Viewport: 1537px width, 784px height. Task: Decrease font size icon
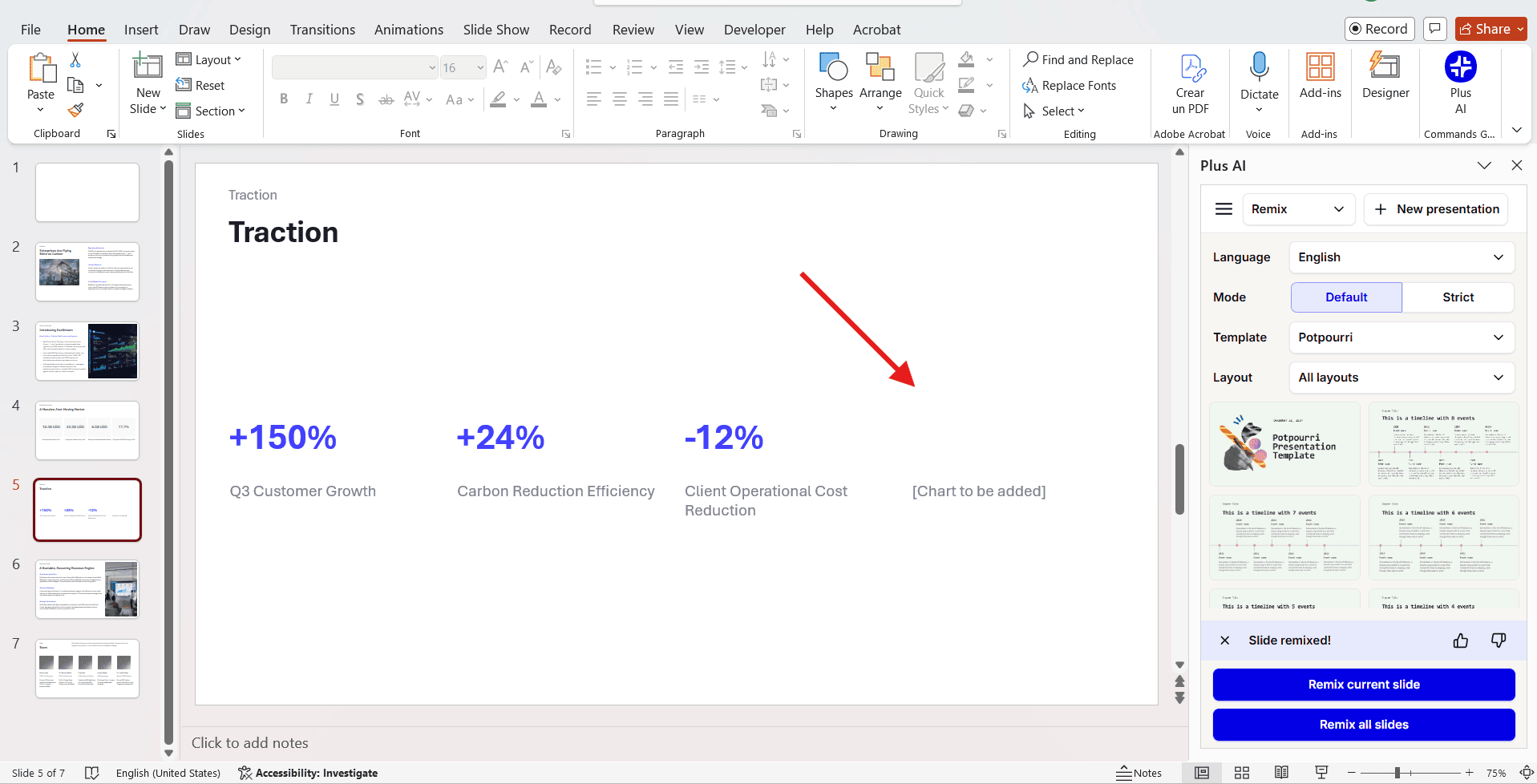coord(527,67)
